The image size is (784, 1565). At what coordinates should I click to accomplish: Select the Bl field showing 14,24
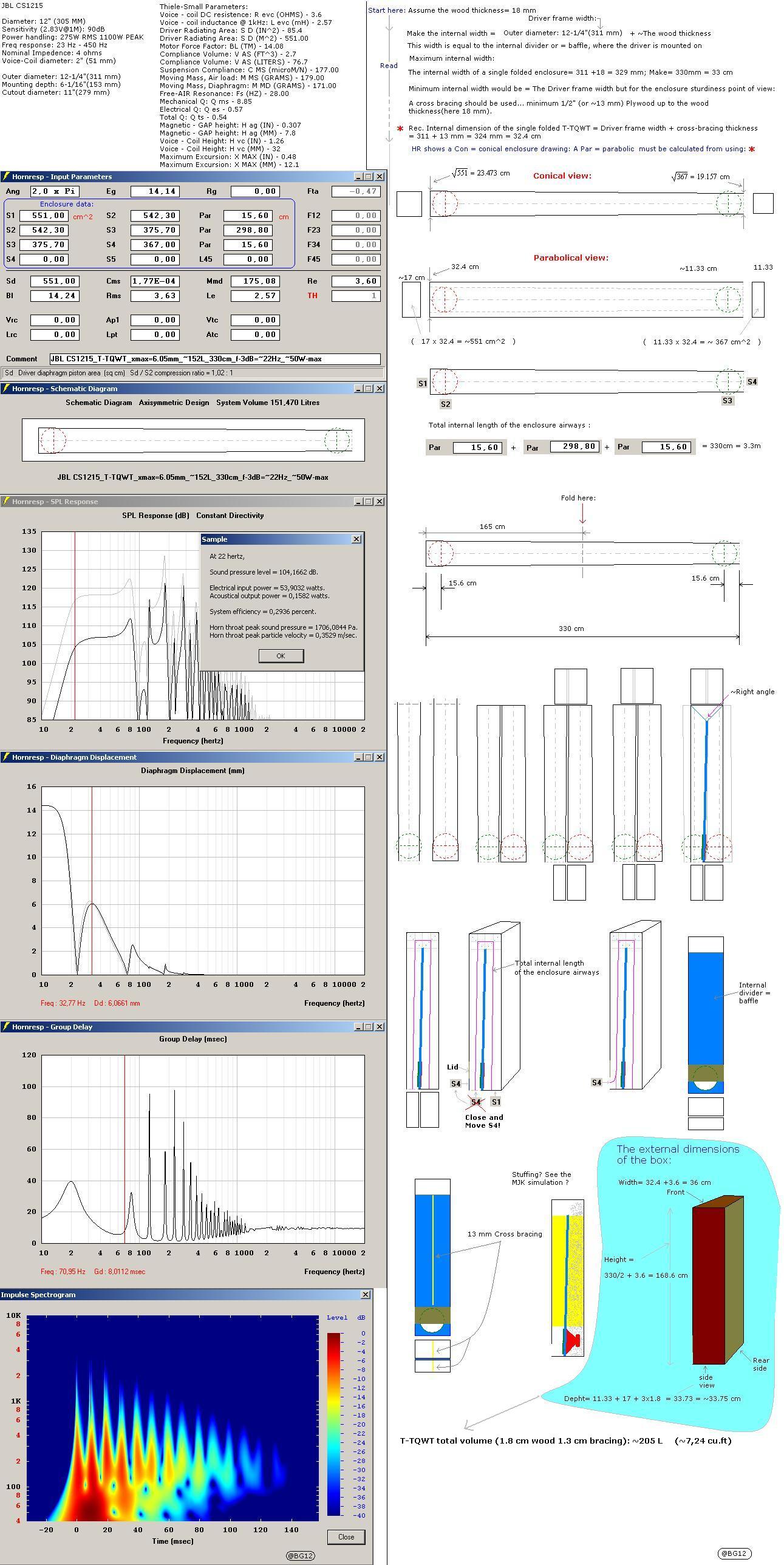click(x=55, y=296)
